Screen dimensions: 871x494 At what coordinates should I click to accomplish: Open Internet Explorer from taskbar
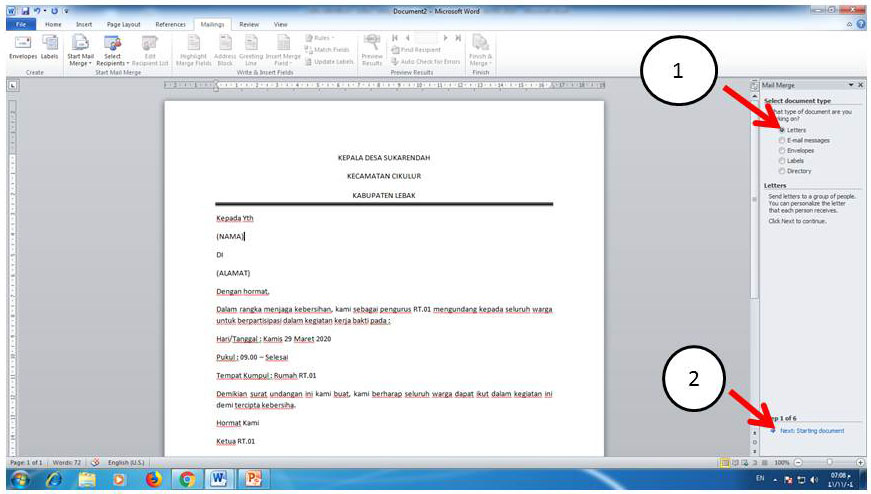coord(54,479)
